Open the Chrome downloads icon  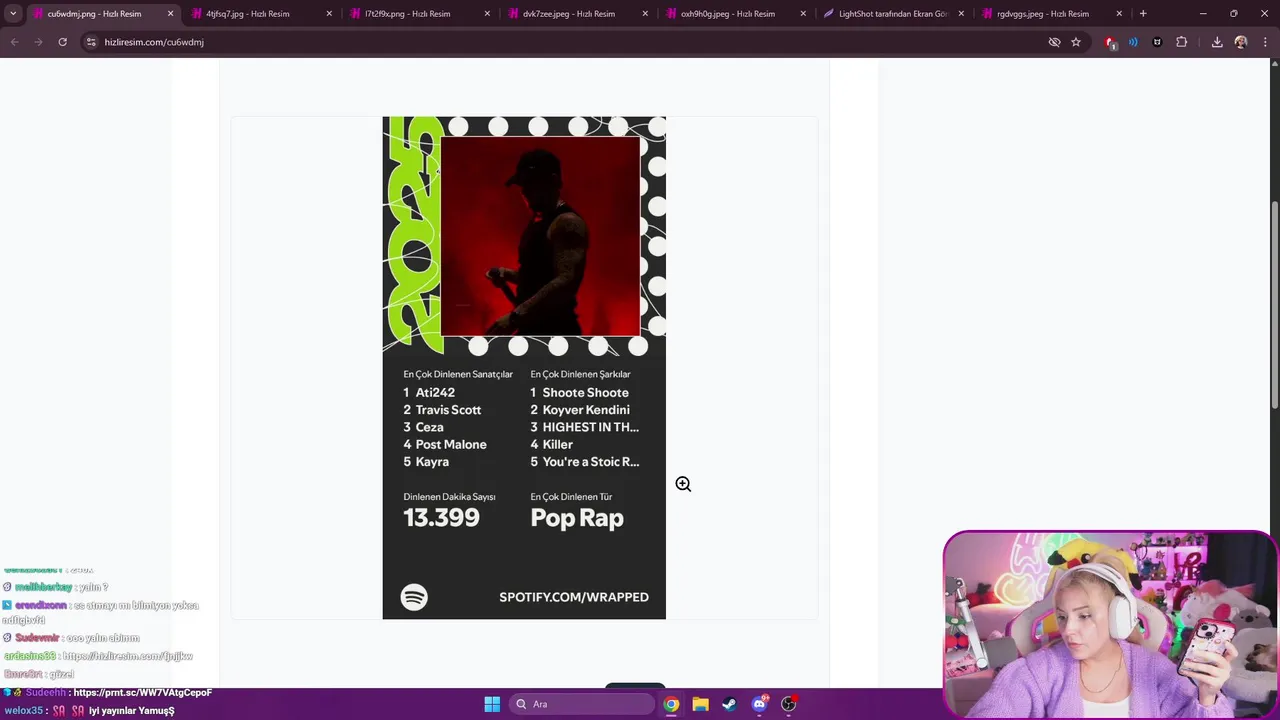tap(1217, 42)
